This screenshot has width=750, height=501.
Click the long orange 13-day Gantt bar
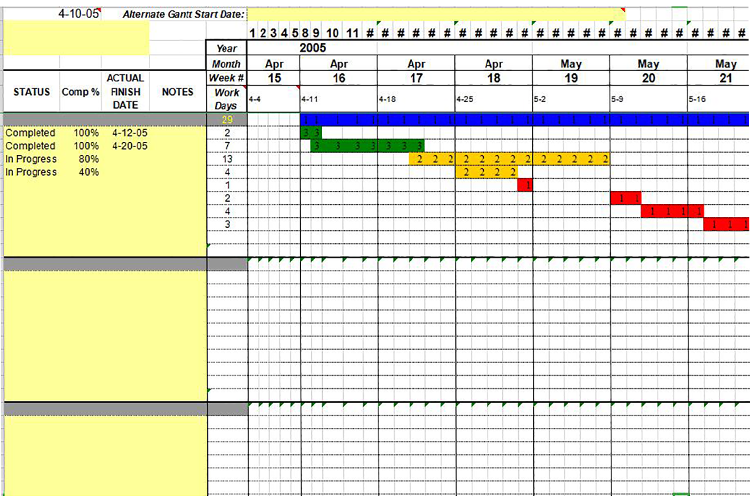point(510,159)
